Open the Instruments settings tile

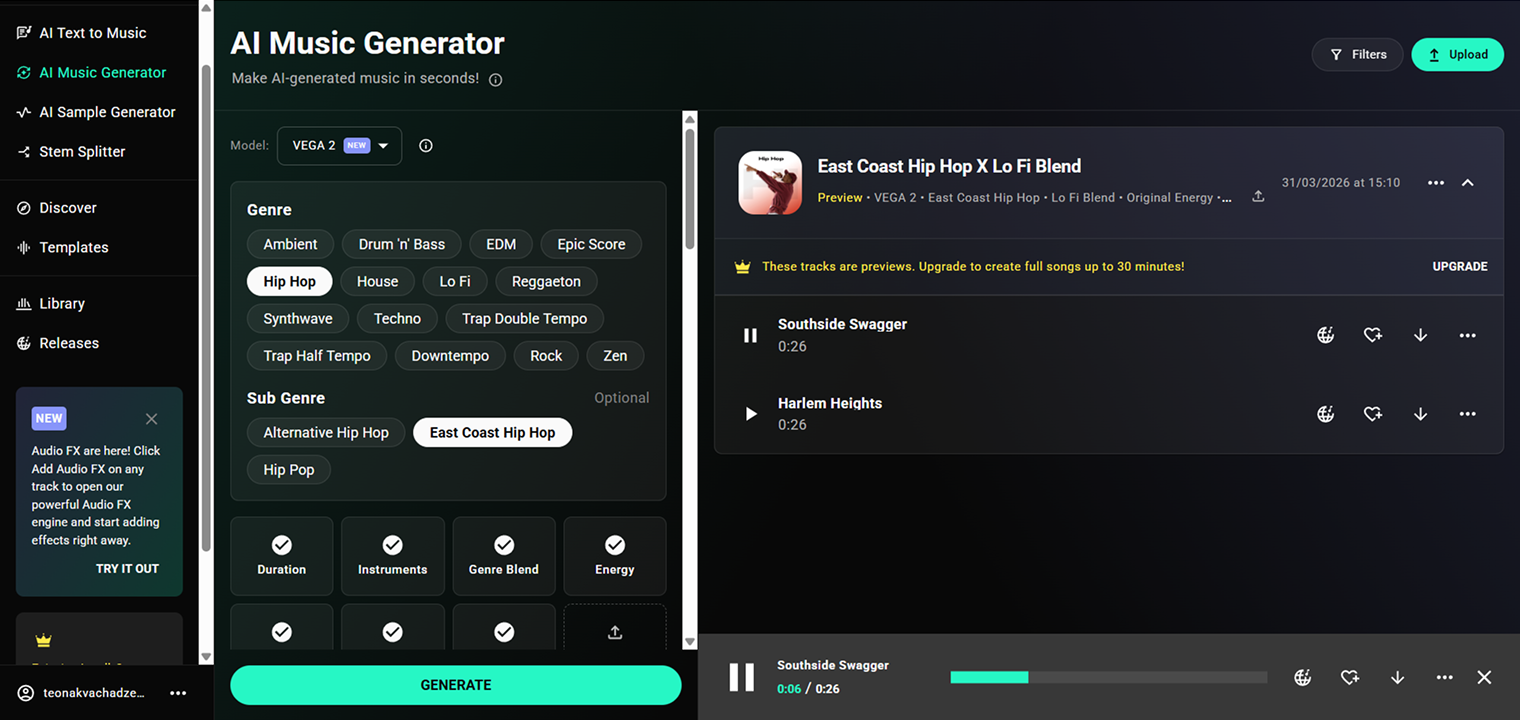[393, 556]
